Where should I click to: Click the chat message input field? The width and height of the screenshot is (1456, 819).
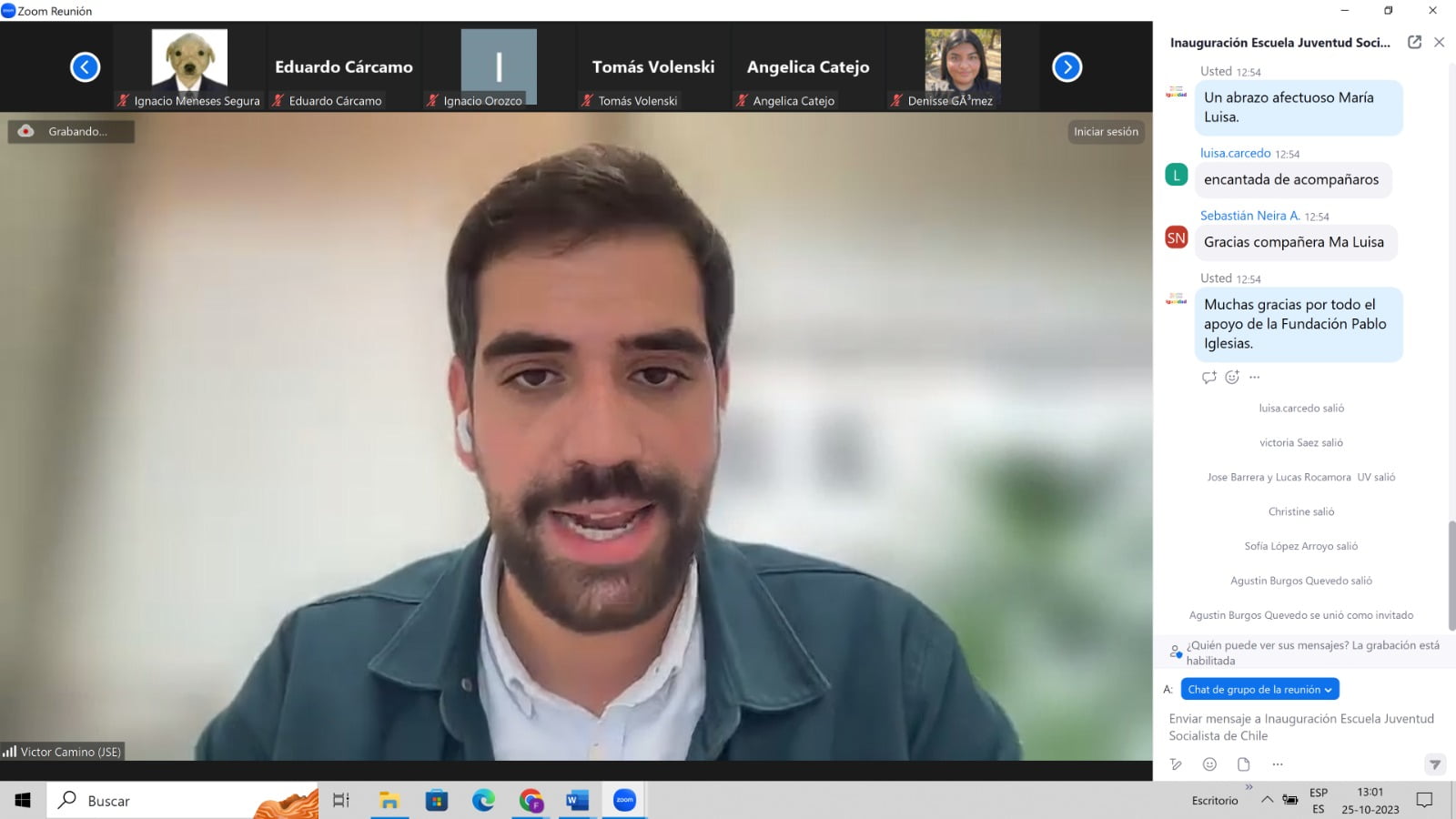[x=1301, y=727]
